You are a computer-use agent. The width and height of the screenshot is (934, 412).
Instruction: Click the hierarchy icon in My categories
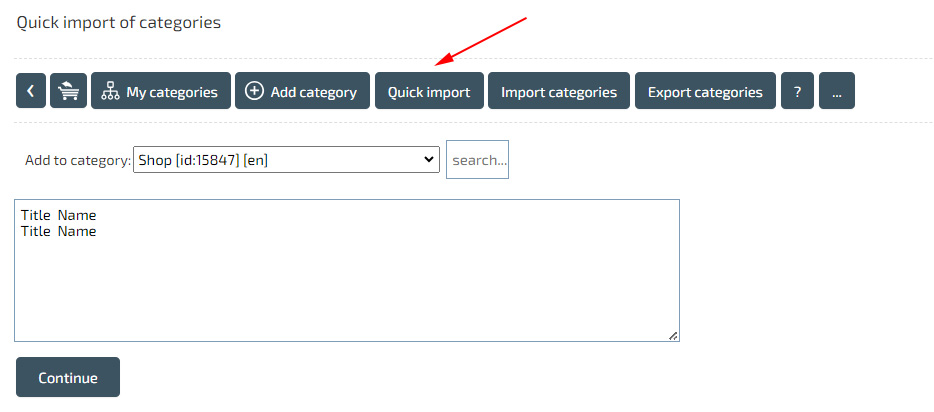(x=110, y=92)
